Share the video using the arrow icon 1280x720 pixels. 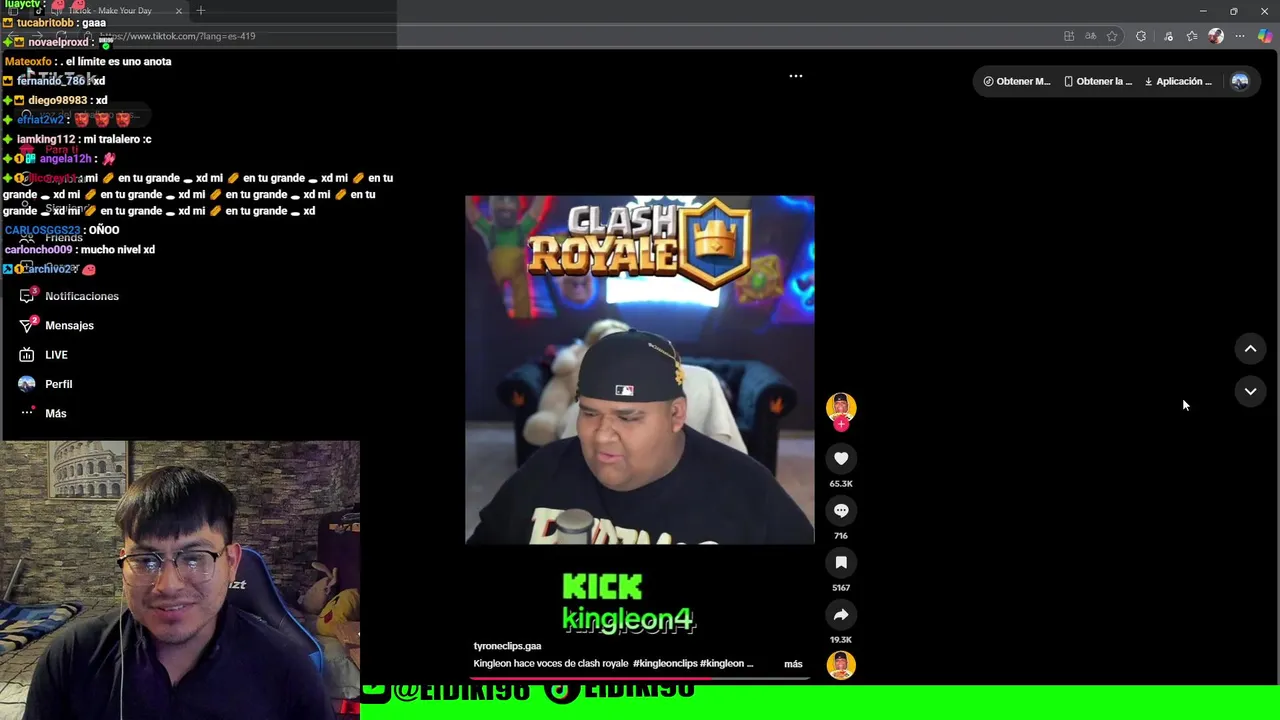click(x=841, y=614)
